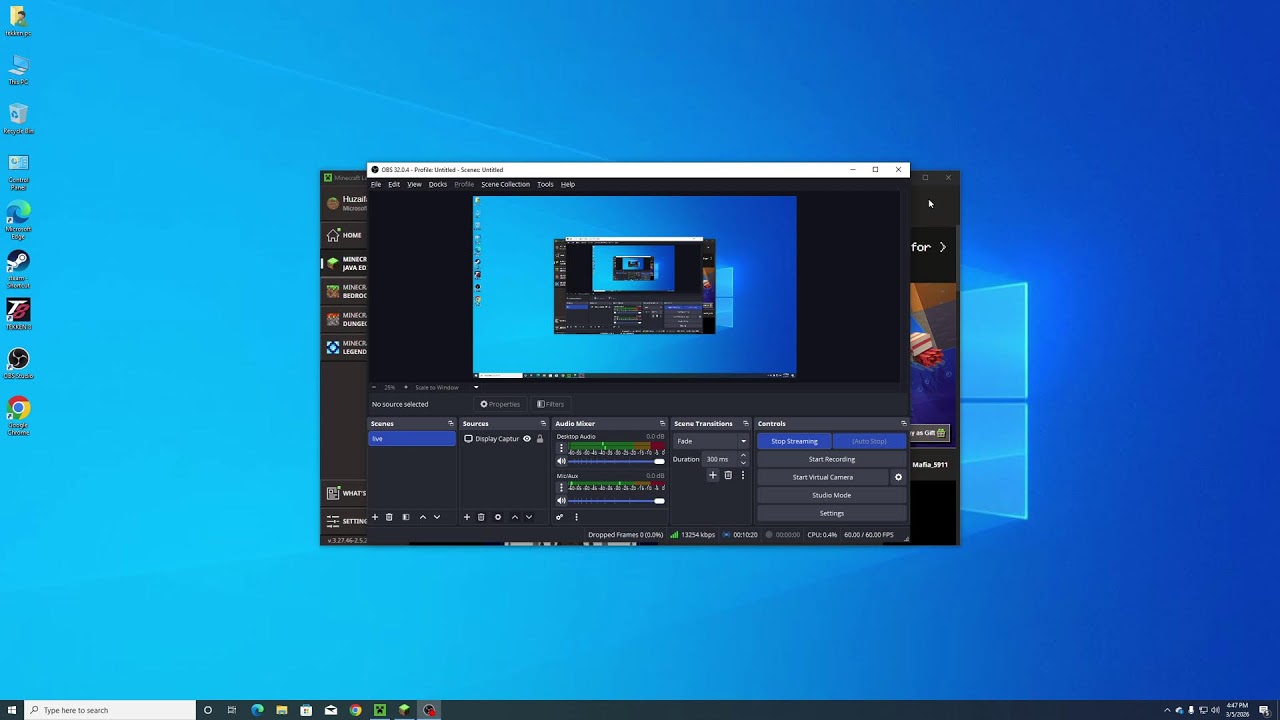Add a scene transition with plus icon

tap(713, 475)
